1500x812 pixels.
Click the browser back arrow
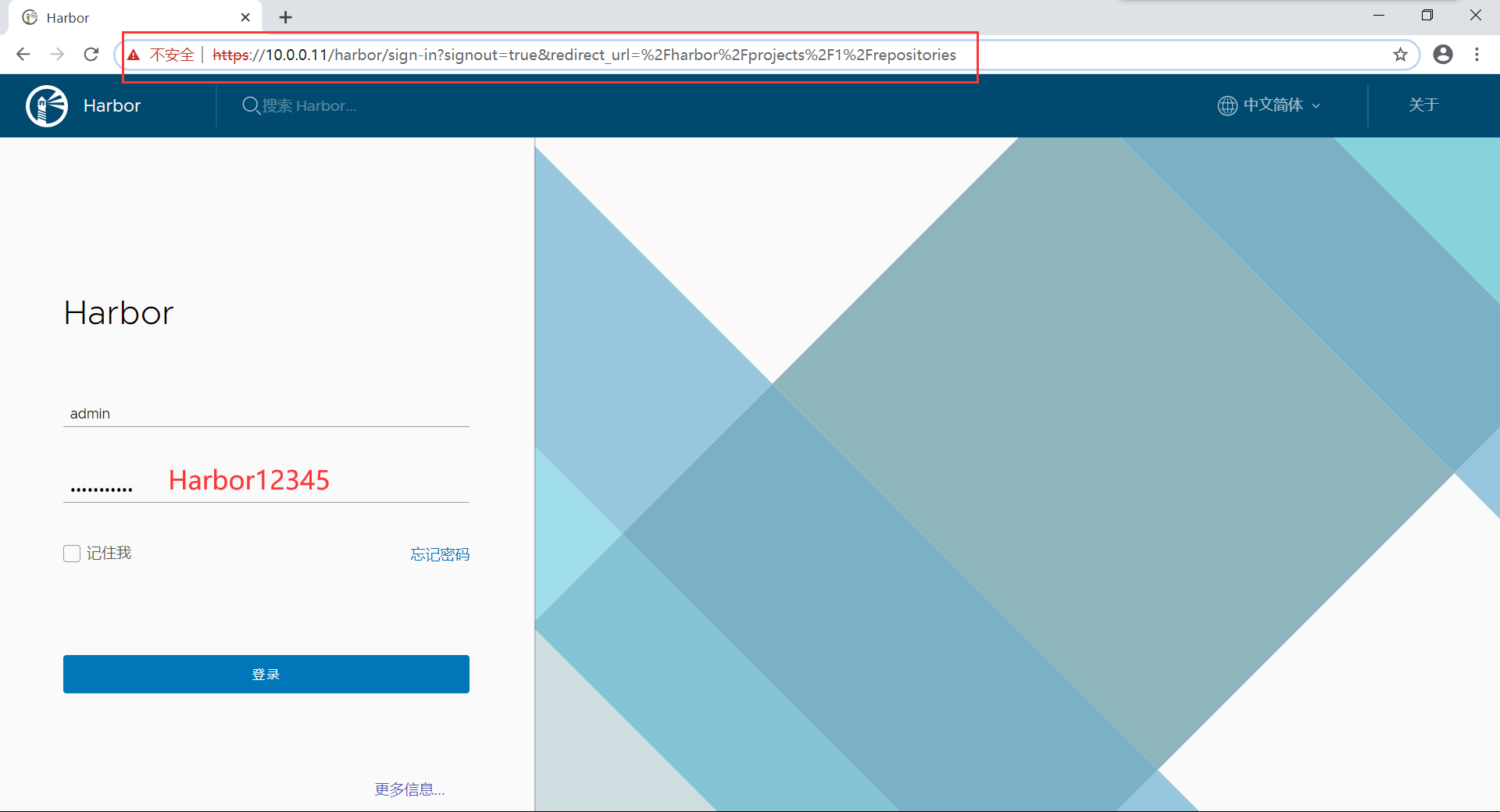pyautogui.click(x=23, y=55)
